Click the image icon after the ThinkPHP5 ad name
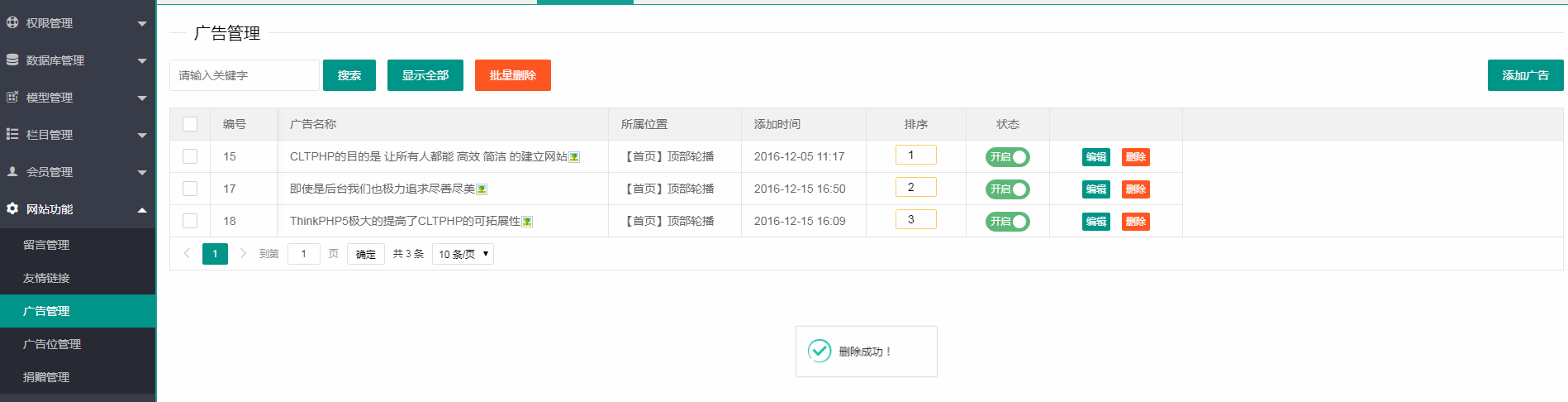1568x402 pixels. coord(527,222)
